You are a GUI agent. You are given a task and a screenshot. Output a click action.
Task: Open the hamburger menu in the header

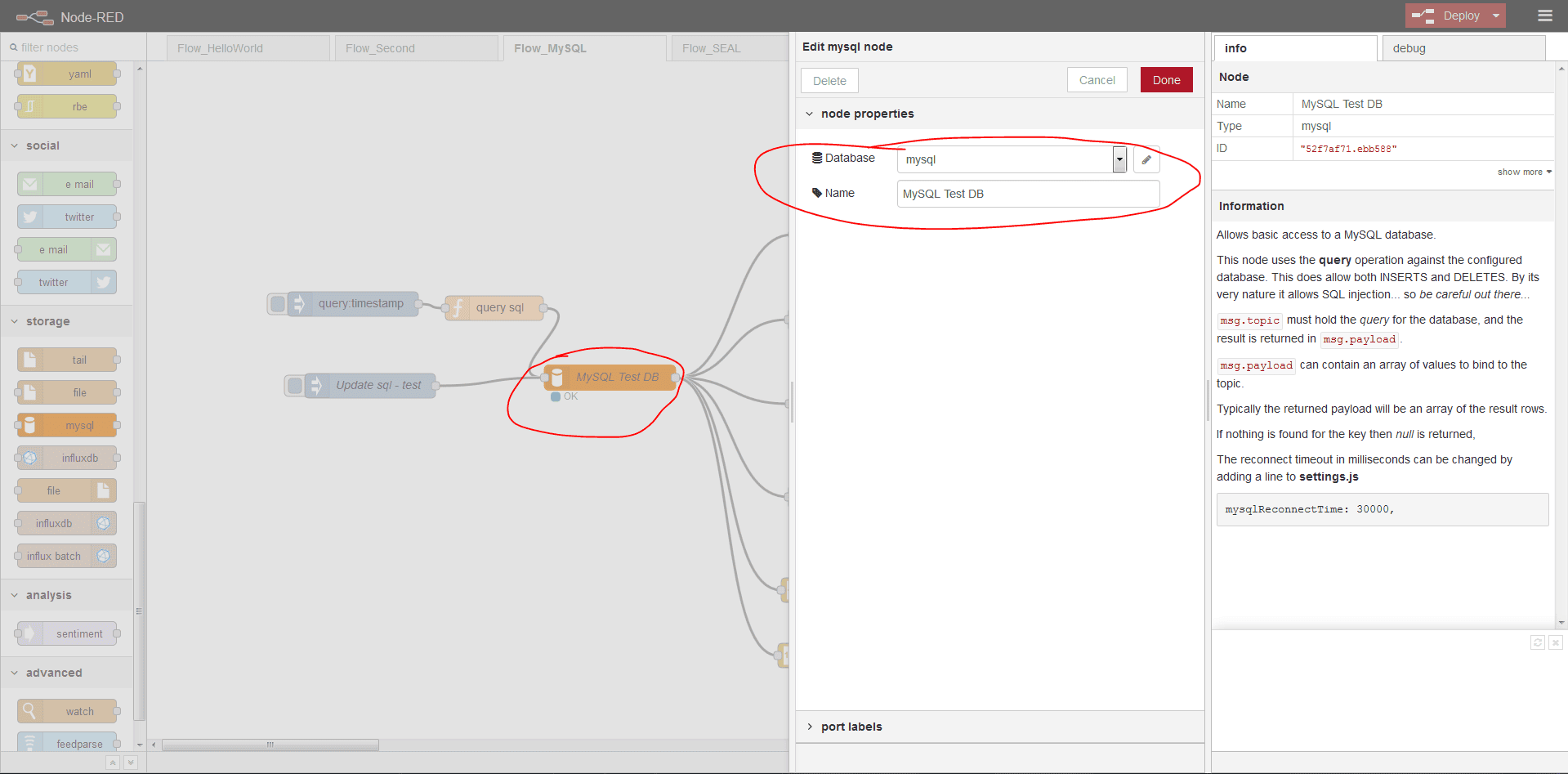pyautogui.click(x=1544, y=16)
